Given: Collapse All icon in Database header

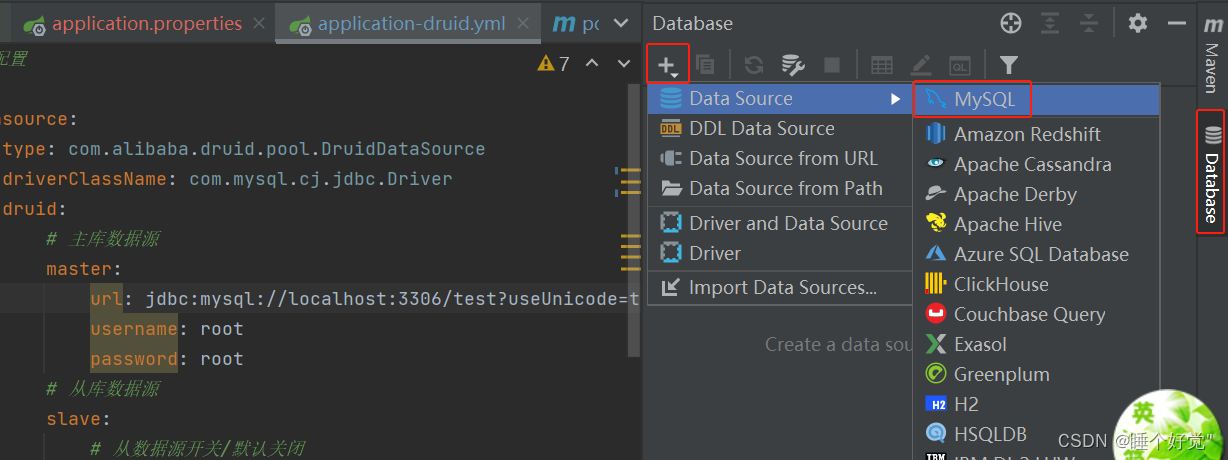Looking at the screenshot, I should coord(1089,23).
